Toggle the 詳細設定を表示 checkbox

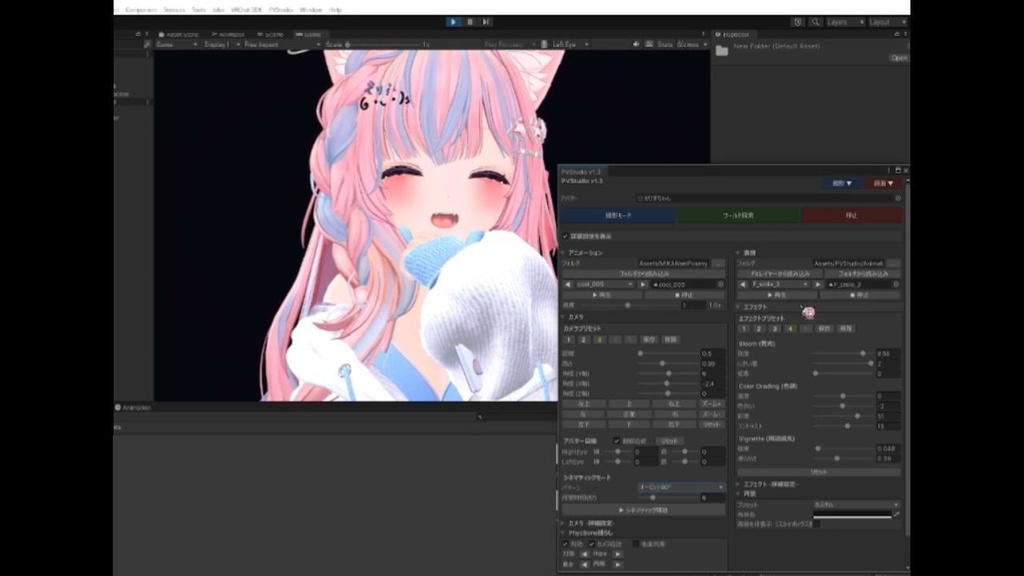[x=564, y=234]
